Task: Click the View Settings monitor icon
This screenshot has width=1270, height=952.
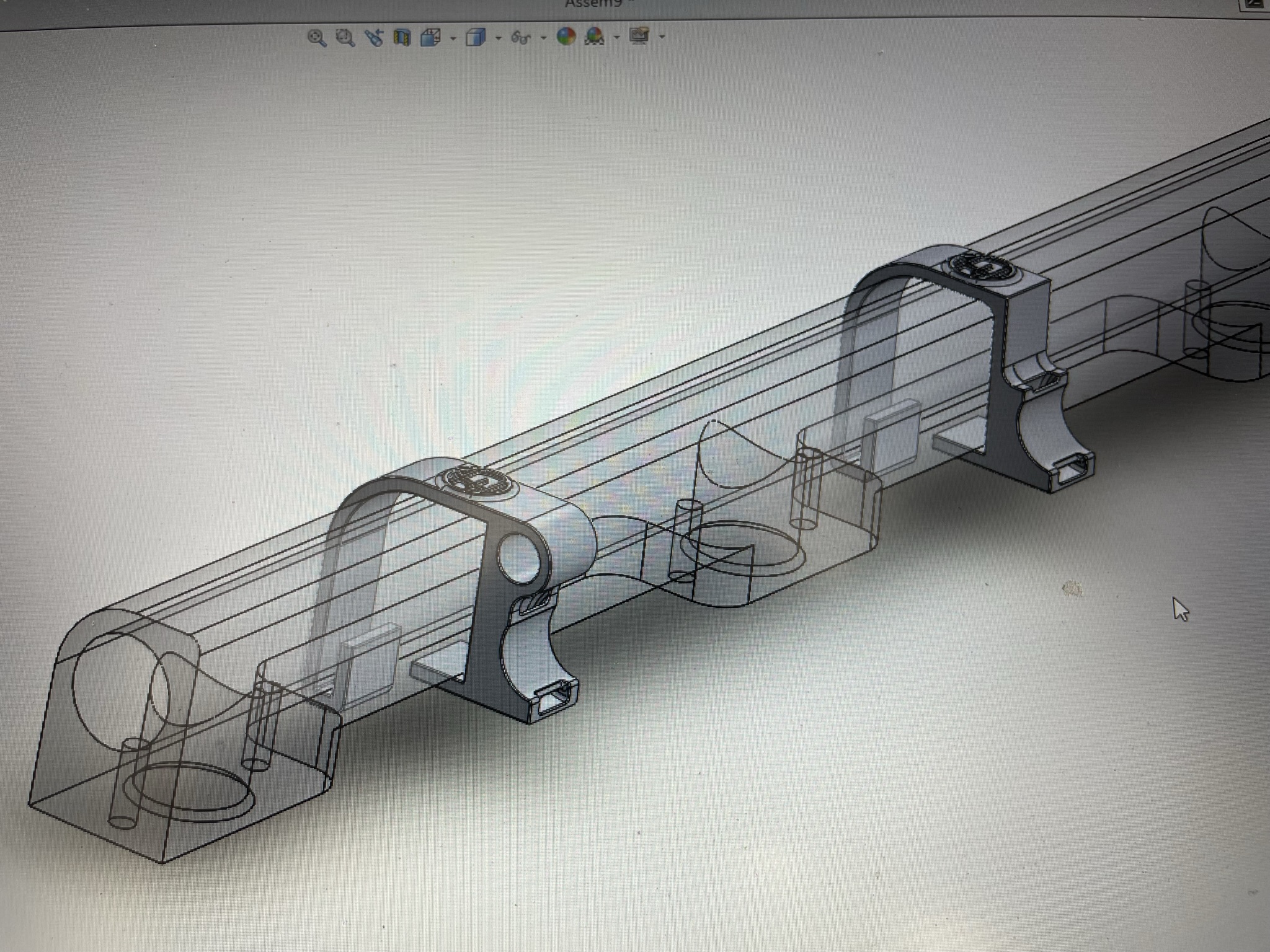Action: tap(639, 36)
